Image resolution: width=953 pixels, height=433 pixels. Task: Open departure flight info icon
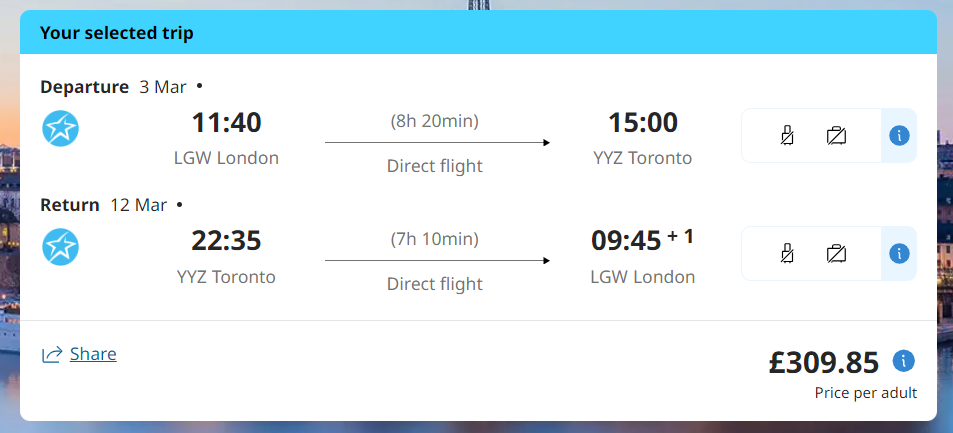coord(899,135)
